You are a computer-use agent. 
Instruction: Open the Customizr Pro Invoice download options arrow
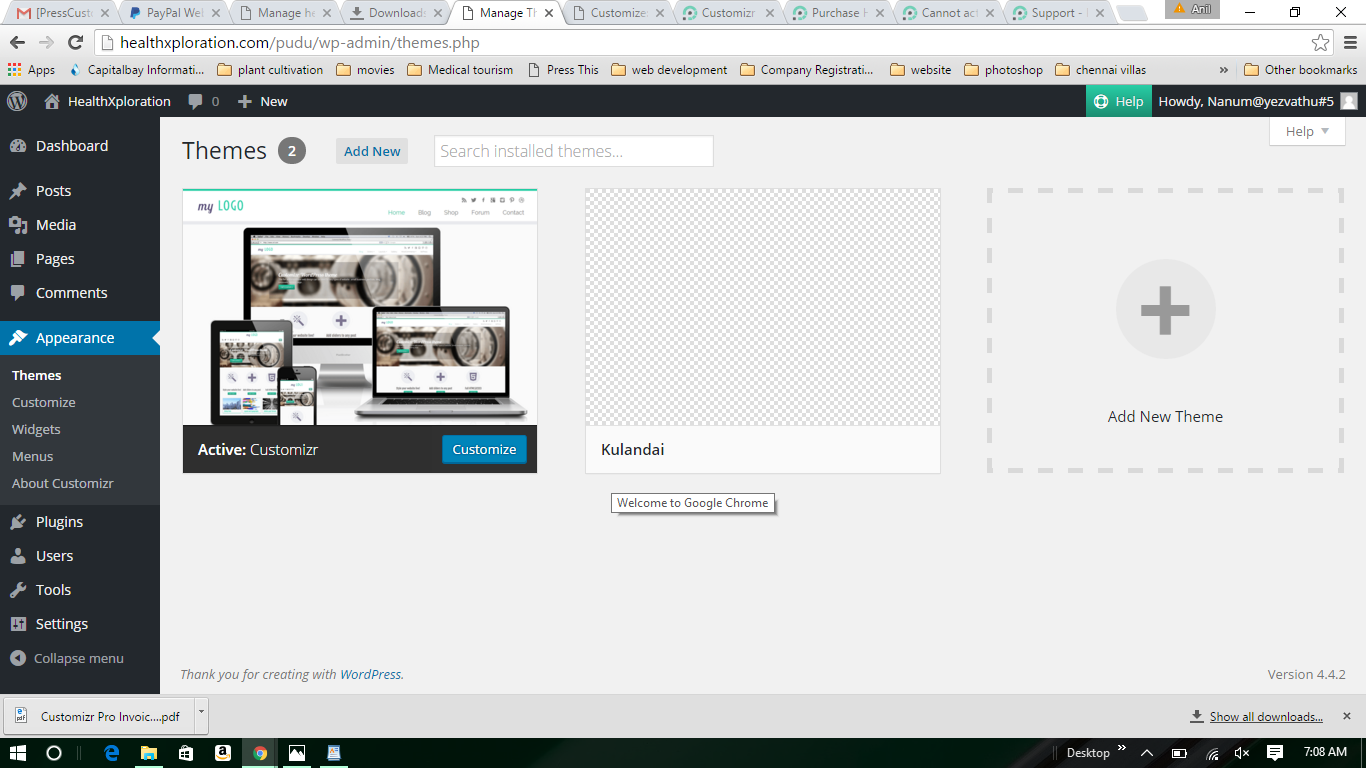[x=201, y=716]
